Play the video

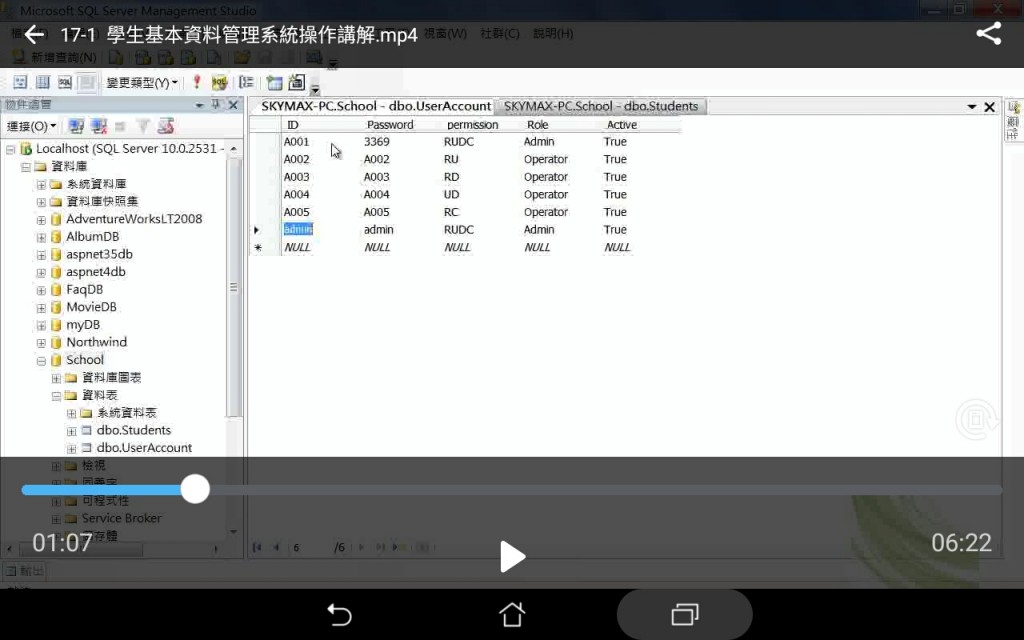point(512,557)
